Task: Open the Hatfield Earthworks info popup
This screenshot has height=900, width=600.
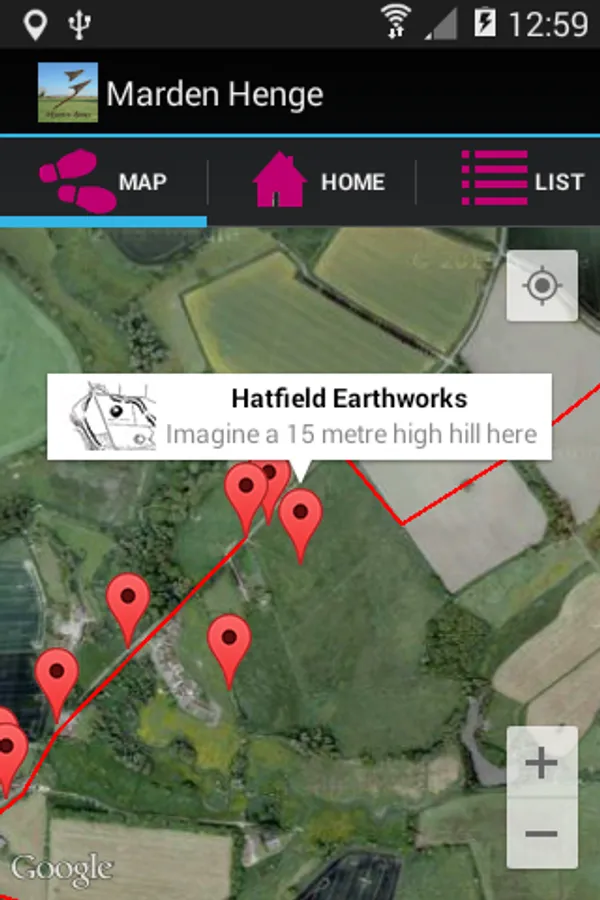Action: pos(299,417)
